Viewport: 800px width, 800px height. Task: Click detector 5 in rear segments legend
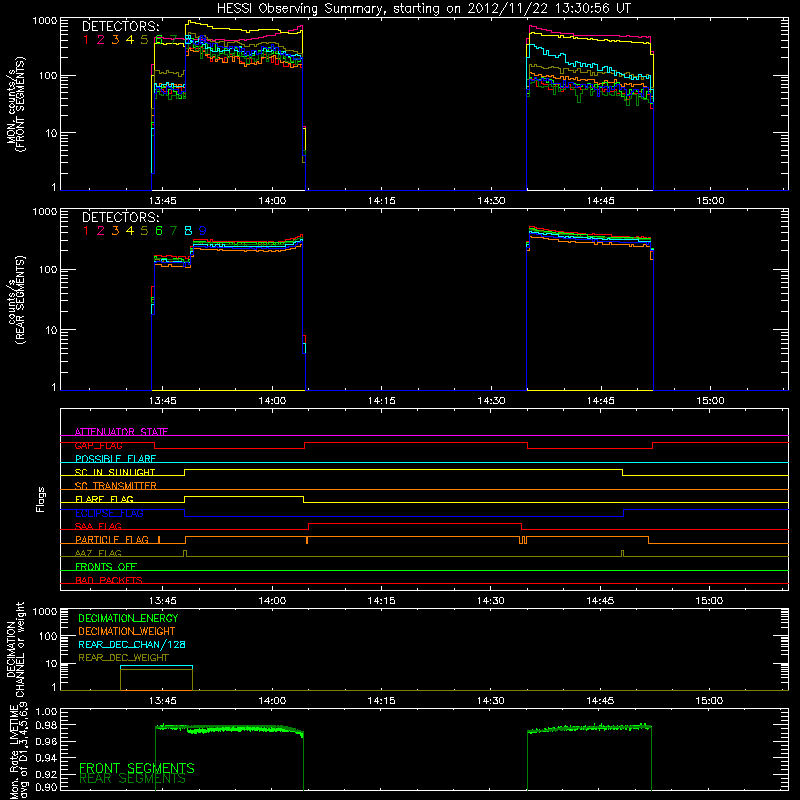coord(144,231)
